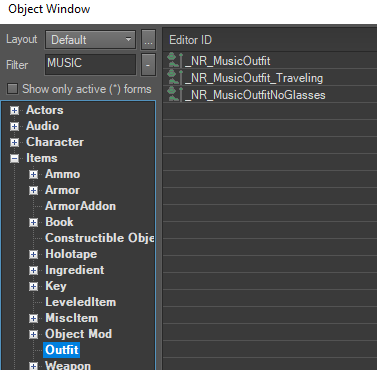The image size is (377, 370).
Task: Click the layout options ellipsis button
Action: (x=148, y=40)
